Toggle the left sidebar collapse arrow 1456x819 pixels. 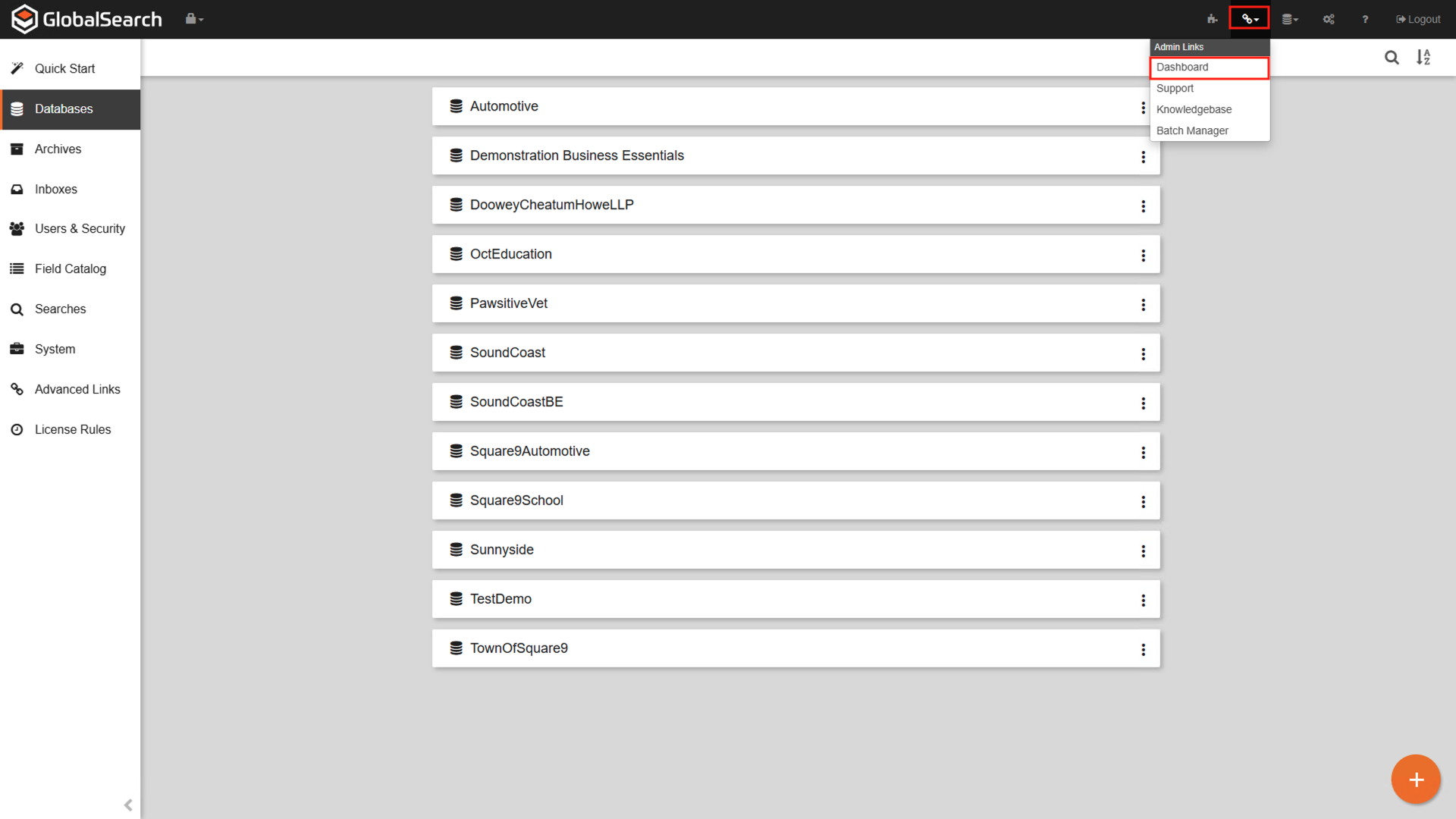coord(128,805)
